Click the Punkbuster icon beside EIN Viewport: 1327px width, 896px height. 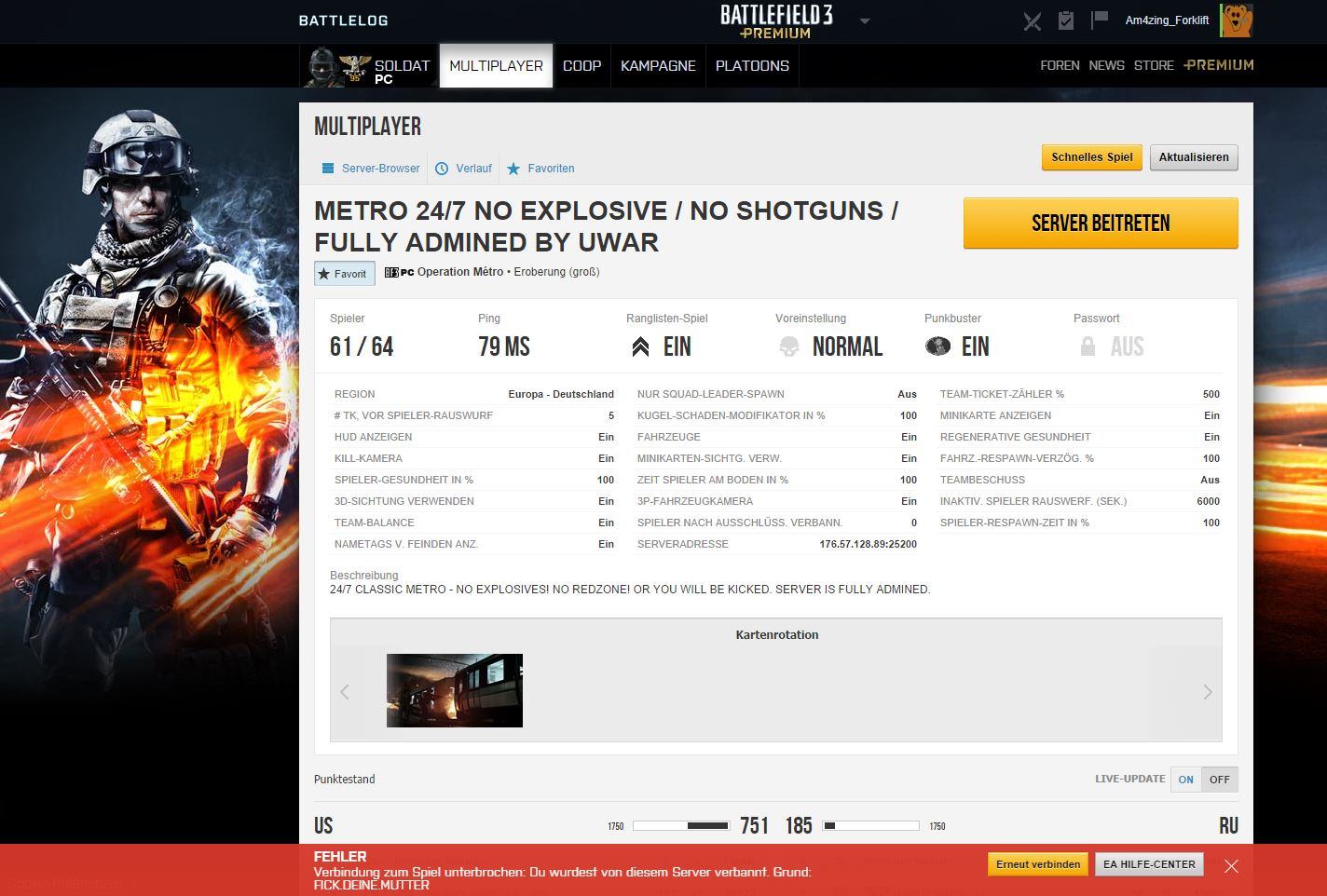coord(937,346)
